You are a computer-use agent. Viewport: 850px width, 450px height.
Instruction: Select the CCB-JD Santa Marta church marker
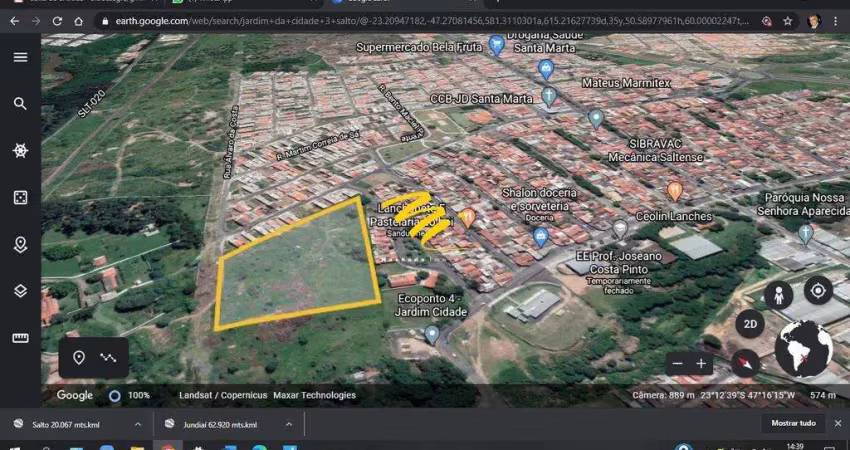[549, 97]
